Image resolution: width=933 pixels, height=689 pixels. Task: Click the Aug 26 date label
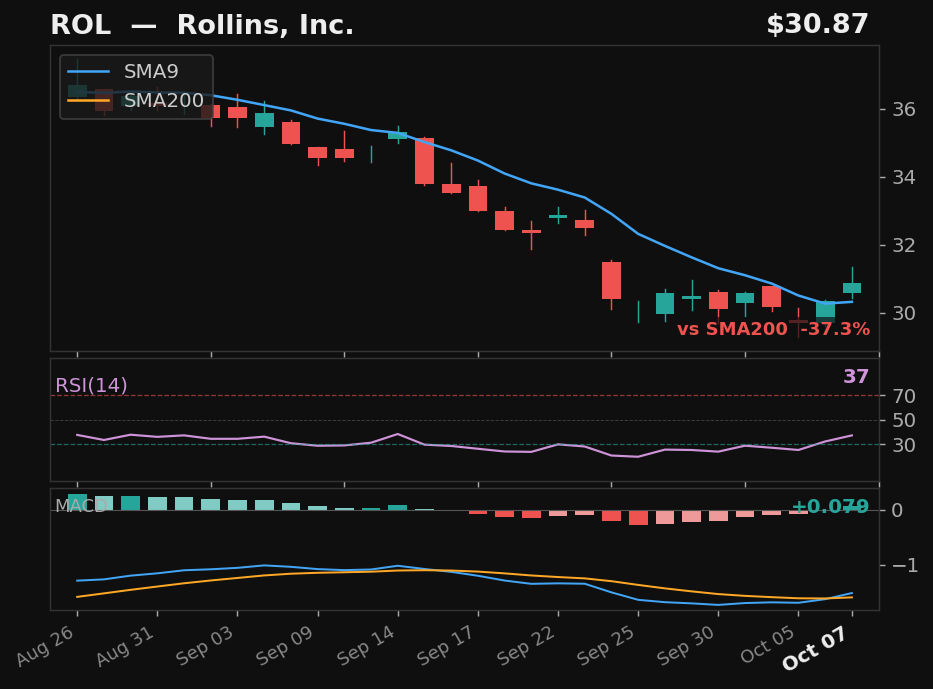click(45, 646)
